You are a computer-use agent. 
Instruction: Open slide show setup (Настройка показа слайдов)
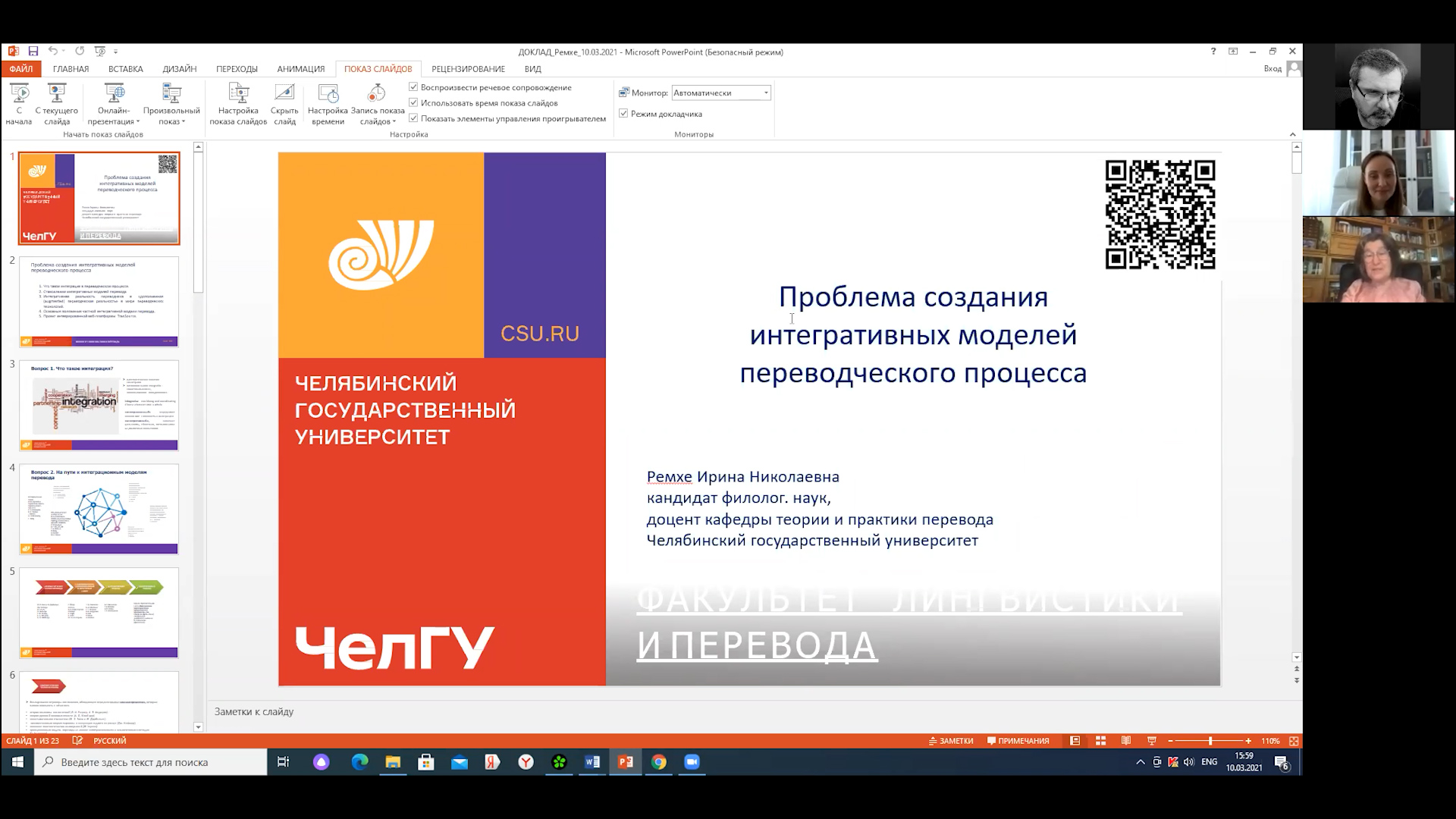point(238,94)
